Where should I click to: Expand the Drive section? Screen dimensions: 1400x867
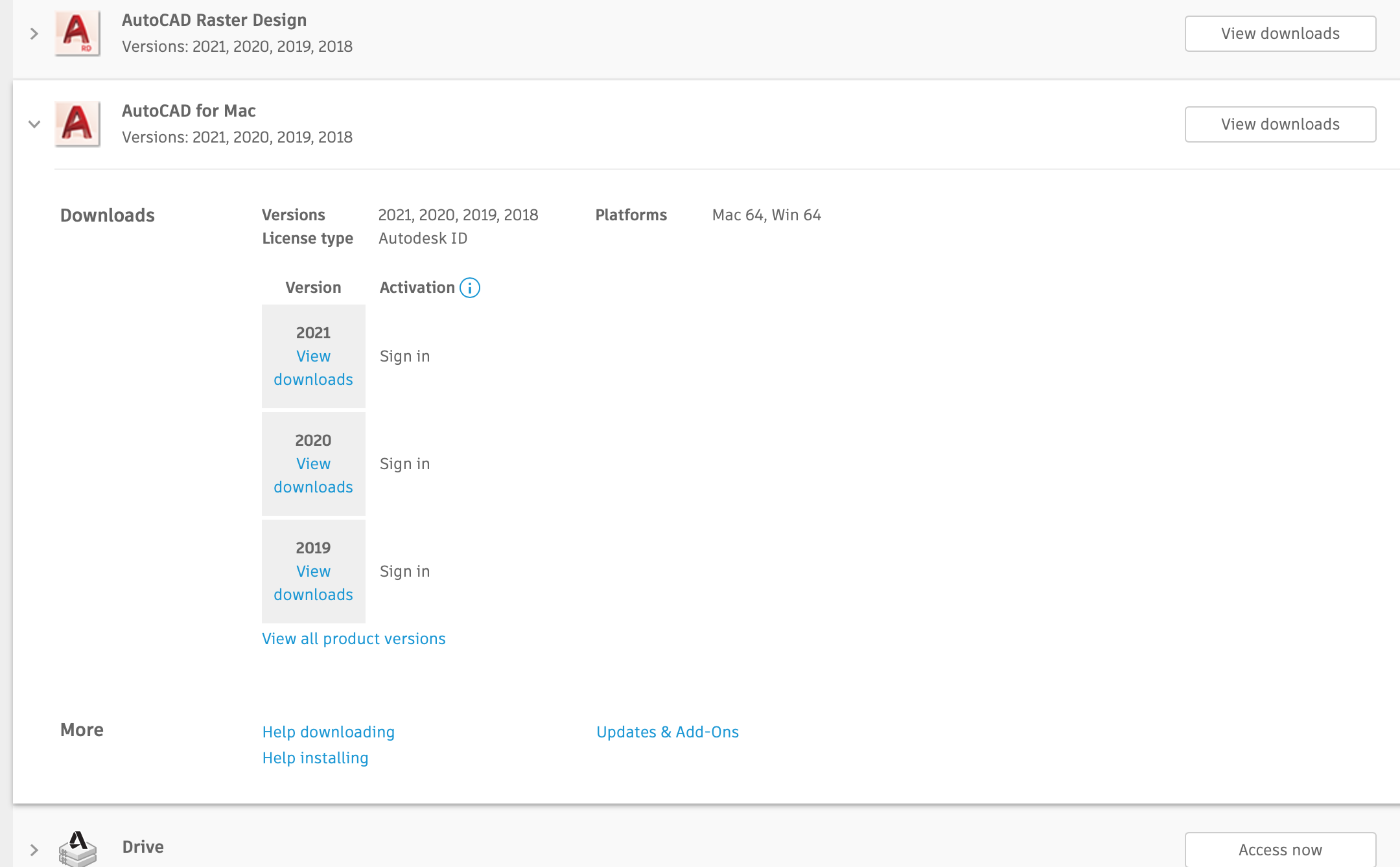34,847
